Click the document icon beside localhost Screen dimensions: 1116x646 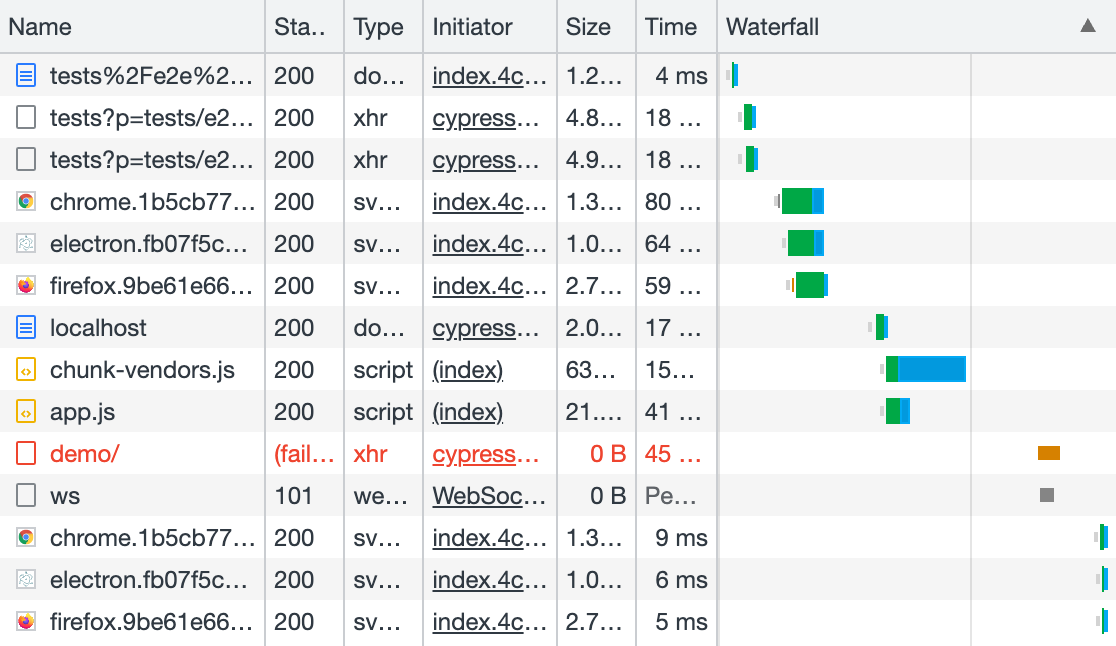(x=27, y=327)
